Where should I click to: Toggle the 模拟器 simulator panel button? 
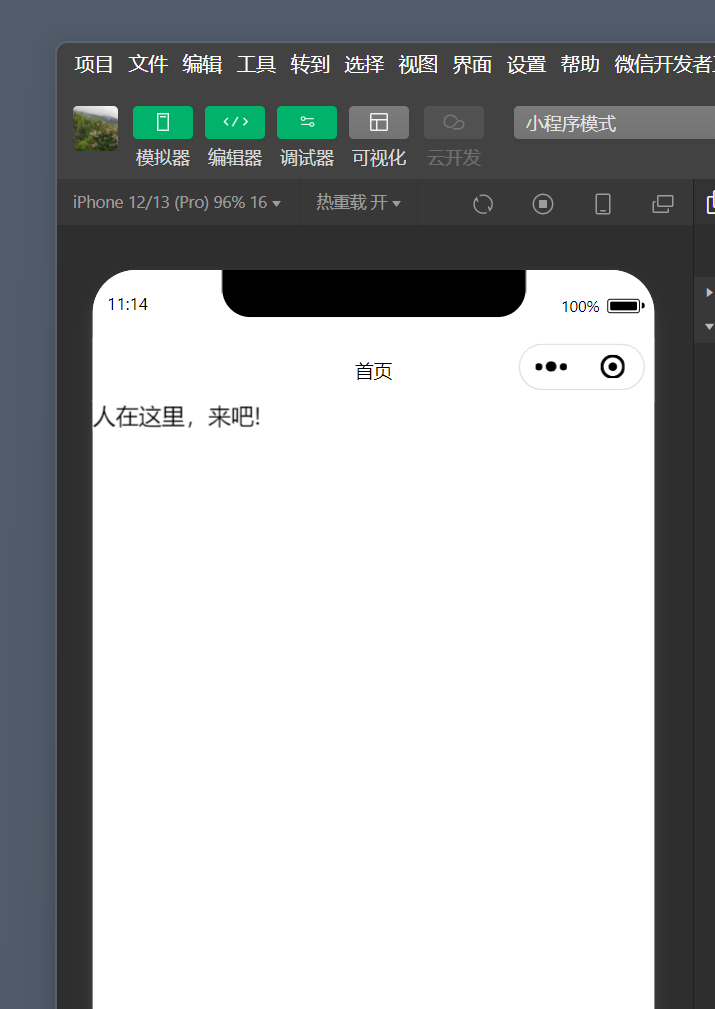click(x=163, y=122)
